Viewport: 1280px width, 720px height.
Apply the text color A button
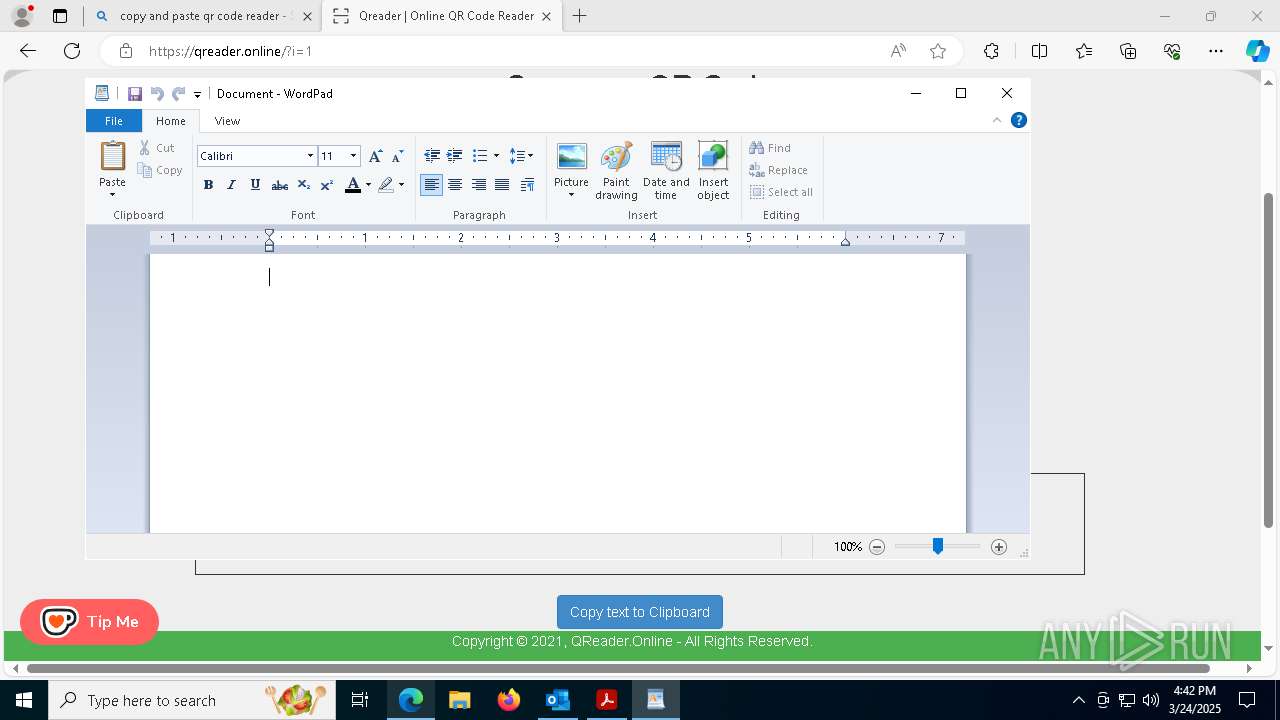point(352,185)
